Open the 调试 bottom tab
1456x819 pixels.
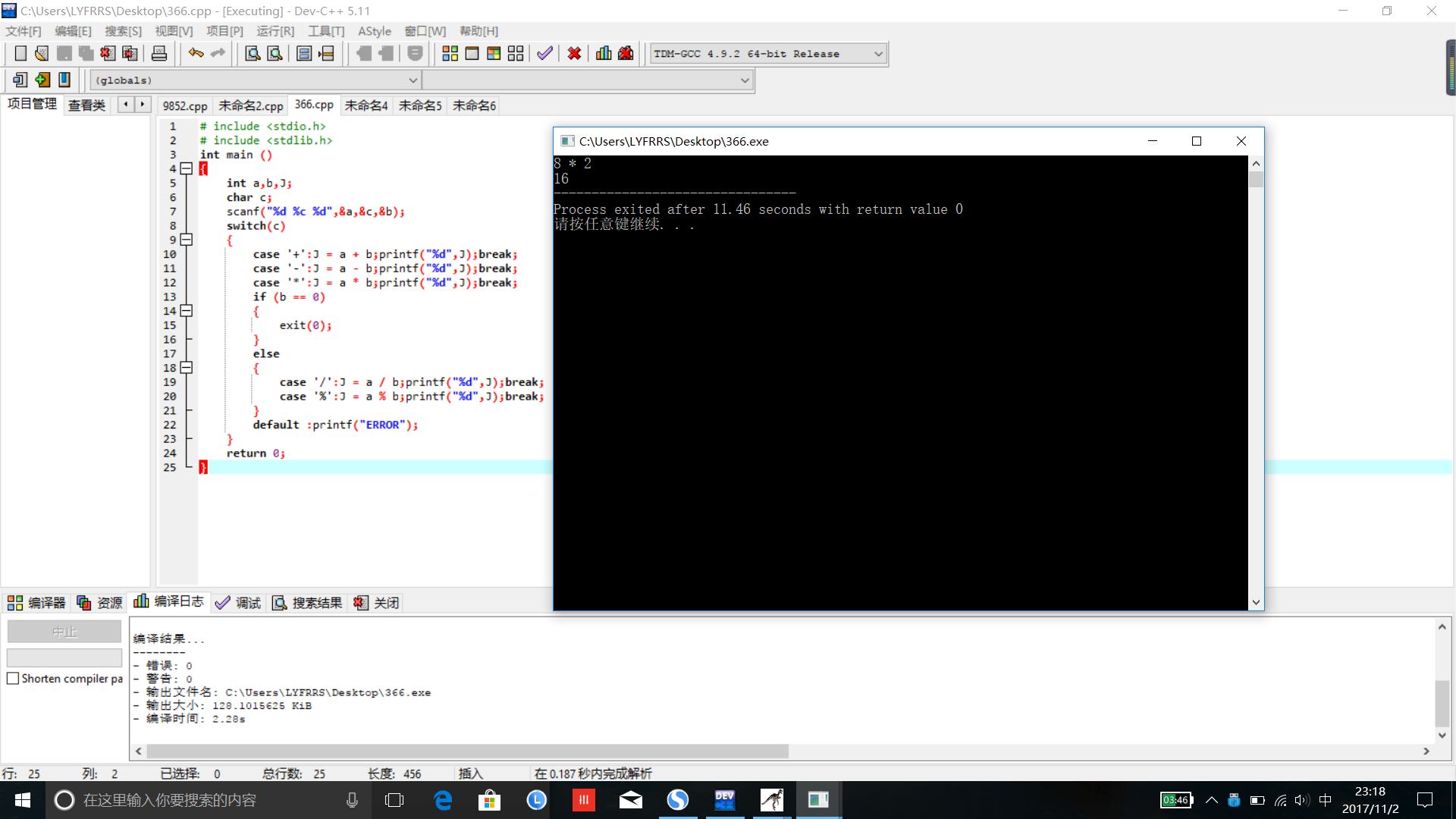[x=238, y=603]
